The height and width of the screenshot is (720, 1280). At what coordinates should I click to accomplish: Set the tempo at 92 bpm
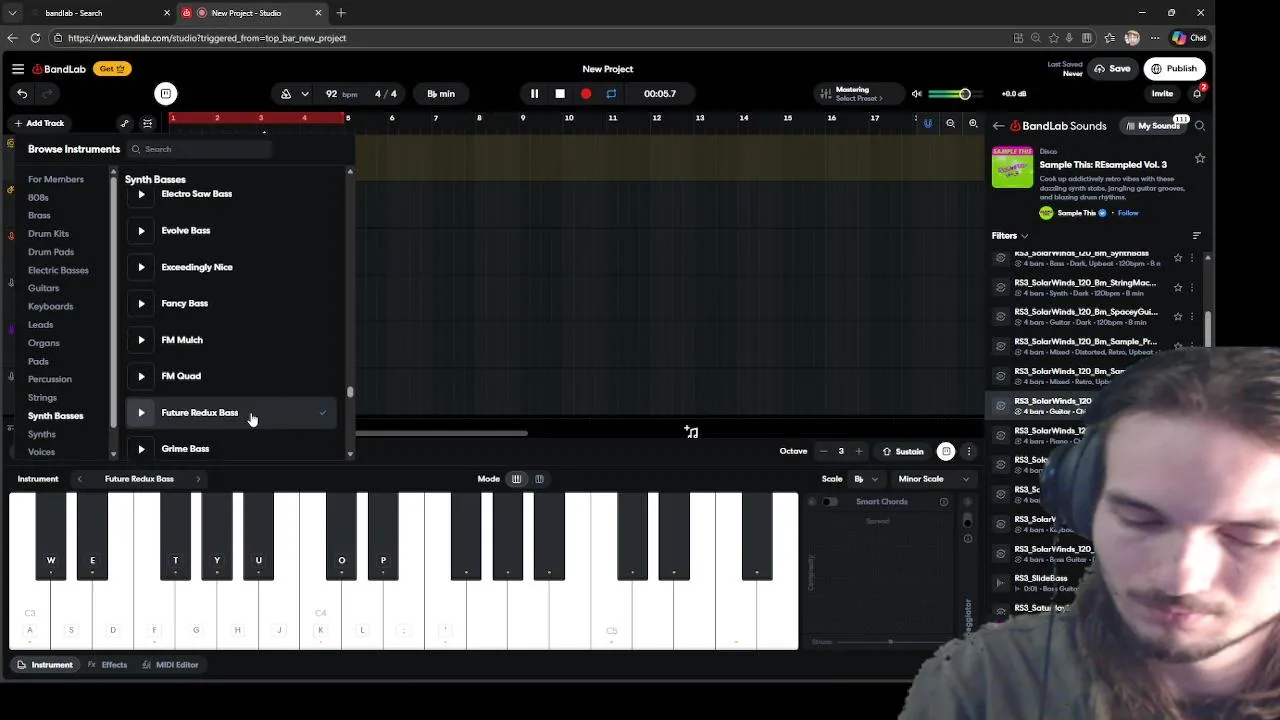point(341,94)
